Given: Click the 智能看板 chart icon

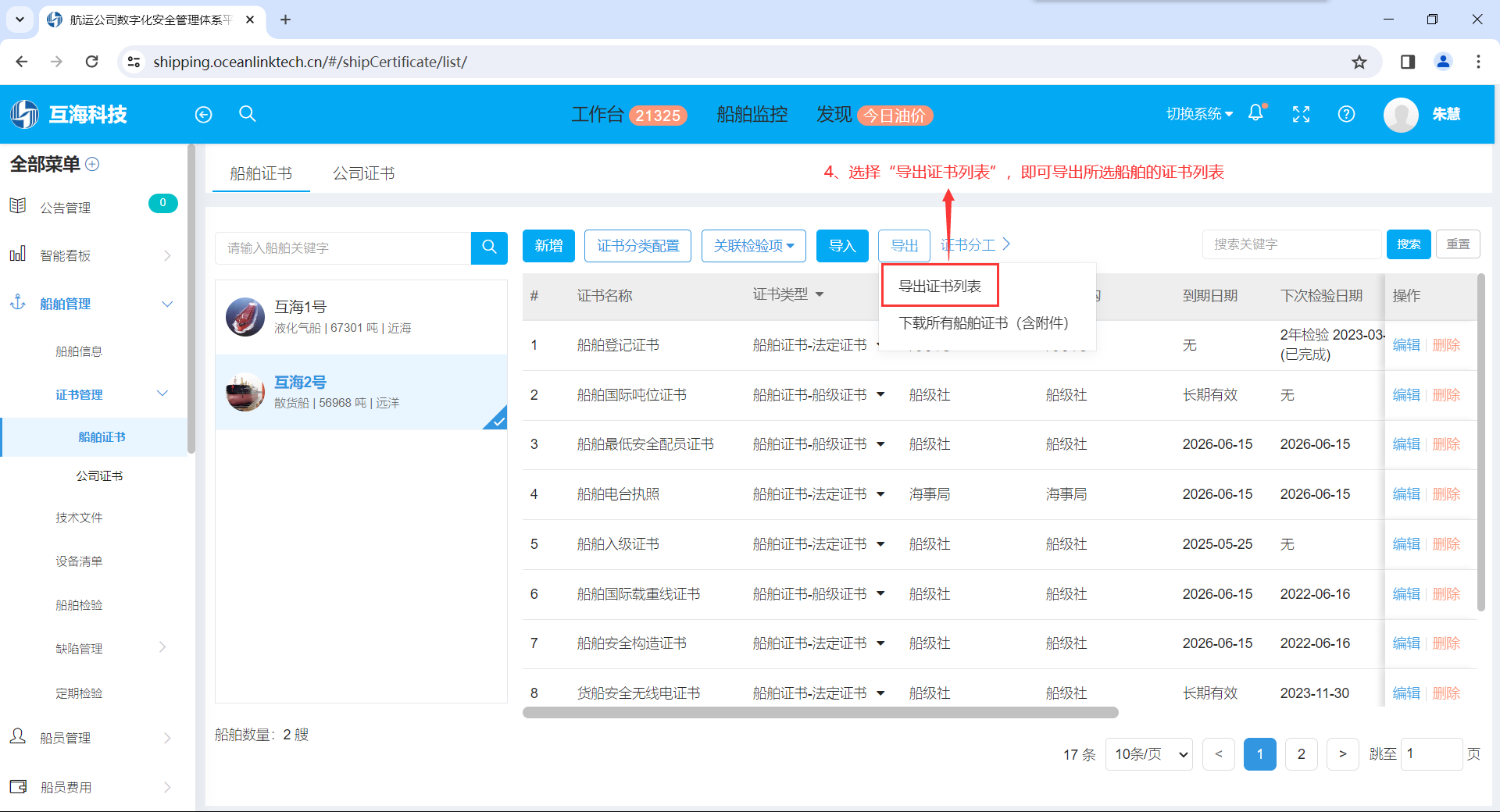Looking at the screenshot, I should click(18, 255).
